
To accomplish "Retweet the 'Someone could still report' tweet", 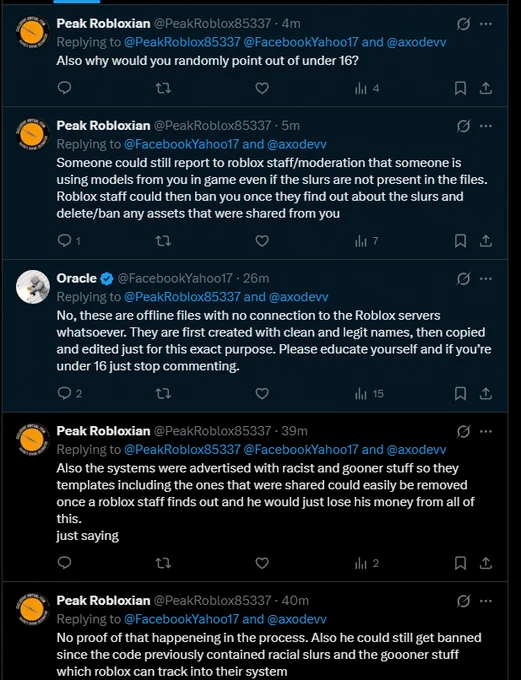I will 163,241.
